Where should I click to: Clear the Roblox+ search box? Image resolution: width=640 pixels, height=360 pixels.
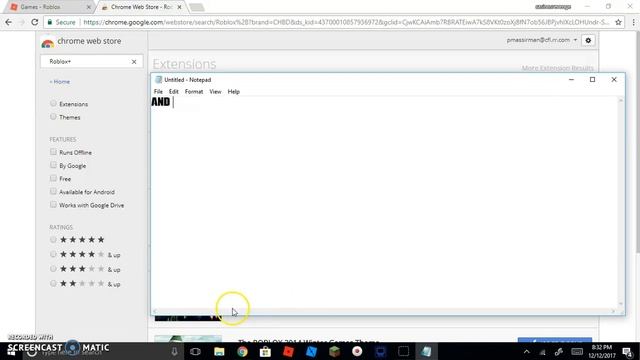click(134, 62)
